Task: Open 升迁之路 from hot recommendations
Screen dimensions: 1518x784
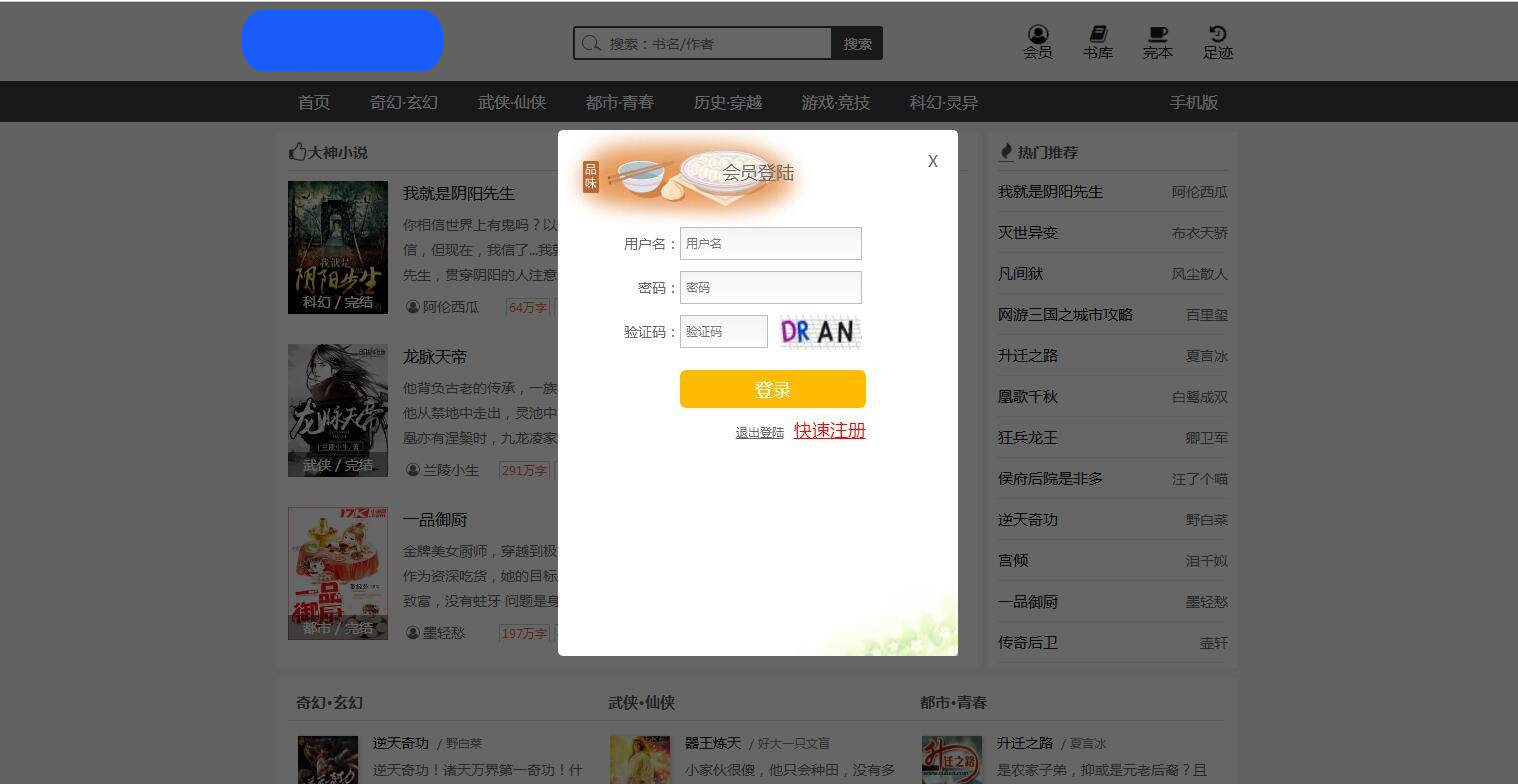Action: (1026, 355)
